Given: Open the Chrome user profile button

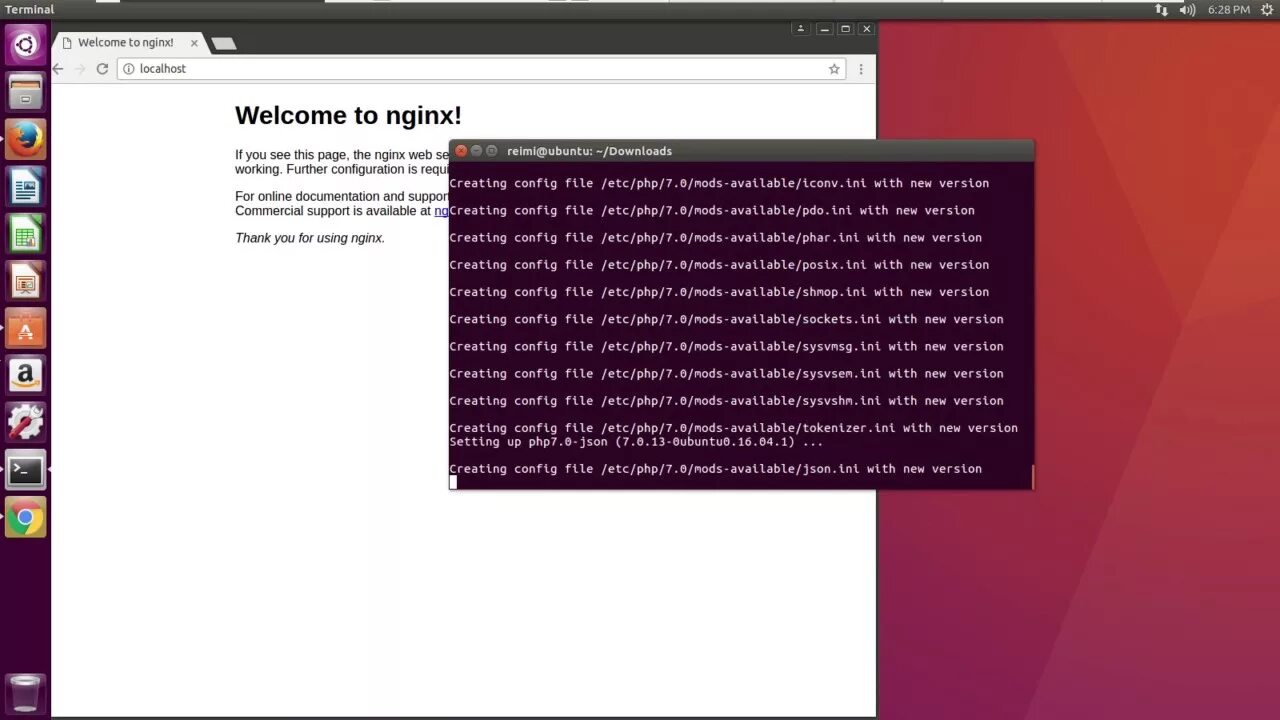Looking at the screenshot, I should pyautogui.click(x=800, y=29).
